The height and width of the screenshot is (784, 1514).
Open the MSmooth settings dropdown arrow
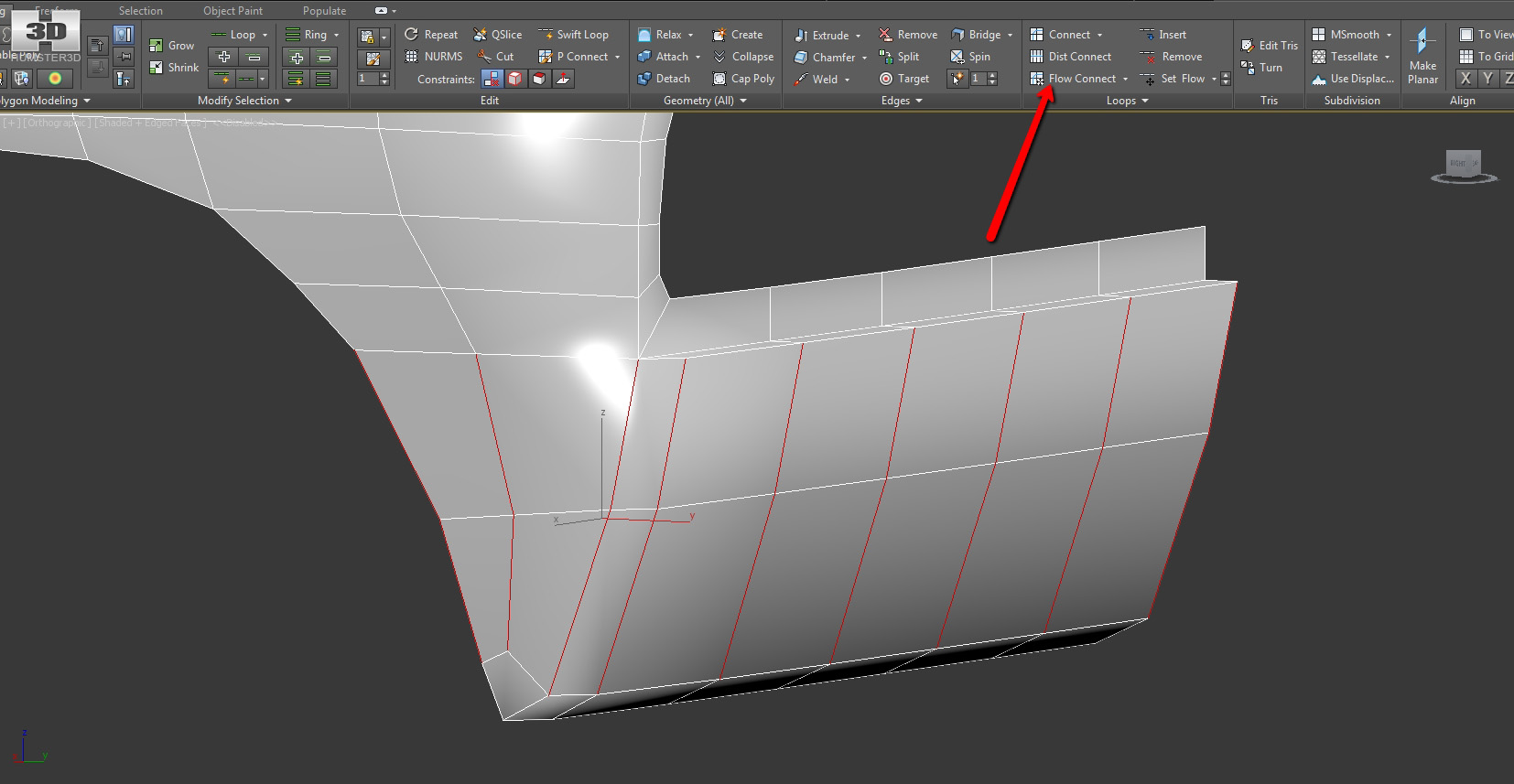(1389, 36)
